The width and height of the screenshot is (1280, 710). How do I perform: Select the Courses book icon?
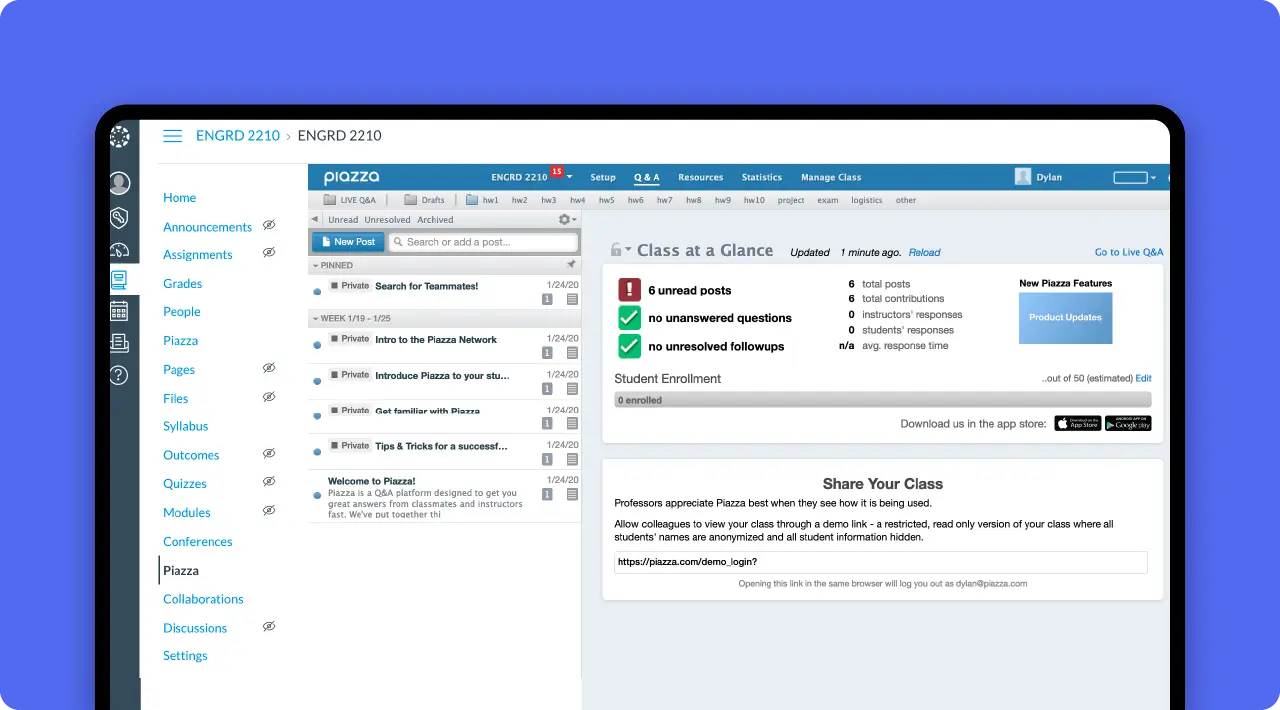click(119, 279)
